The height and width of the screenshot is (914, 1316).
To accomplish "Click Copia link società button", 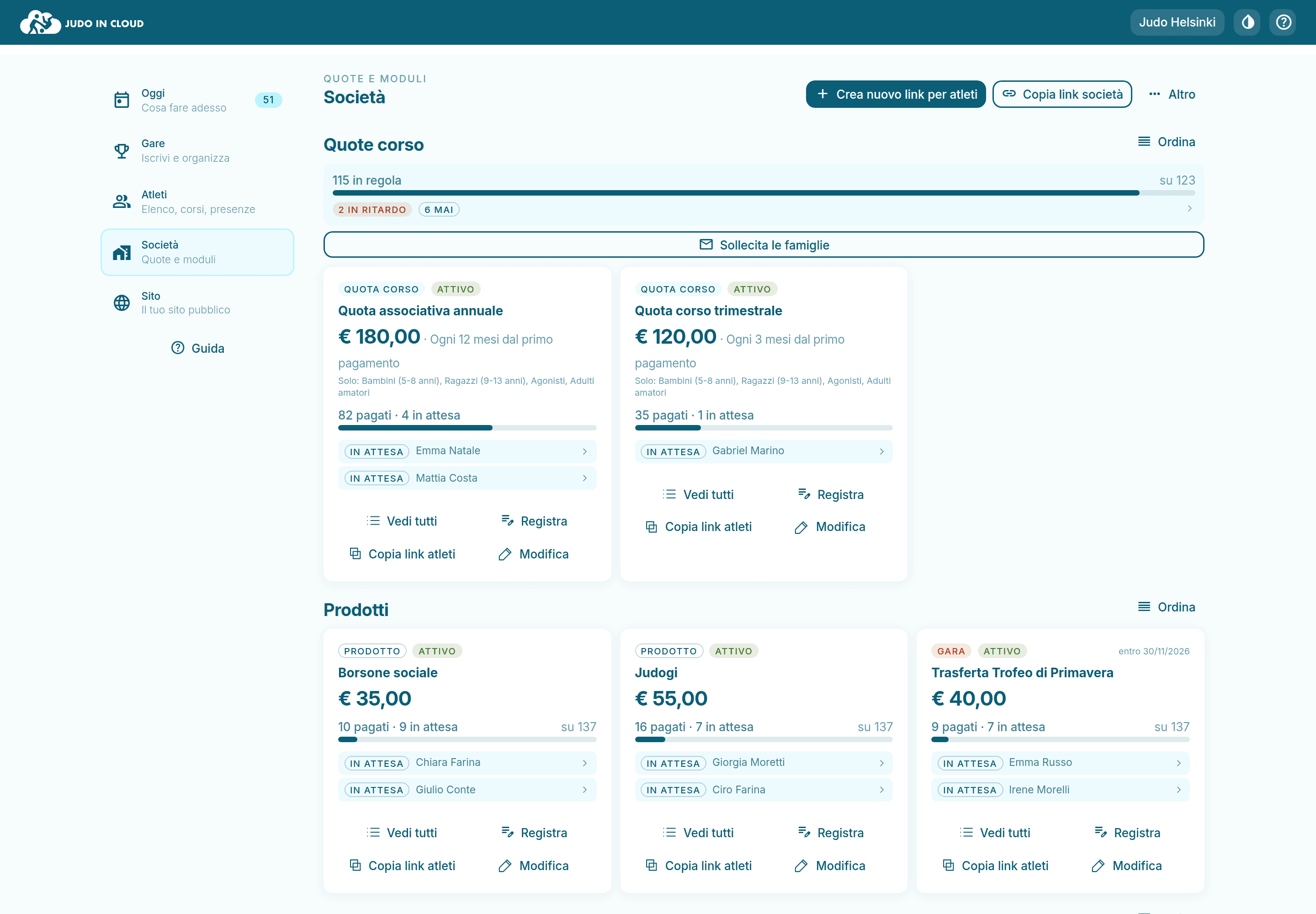I will pyautogui.click(x=1062, y=95).
